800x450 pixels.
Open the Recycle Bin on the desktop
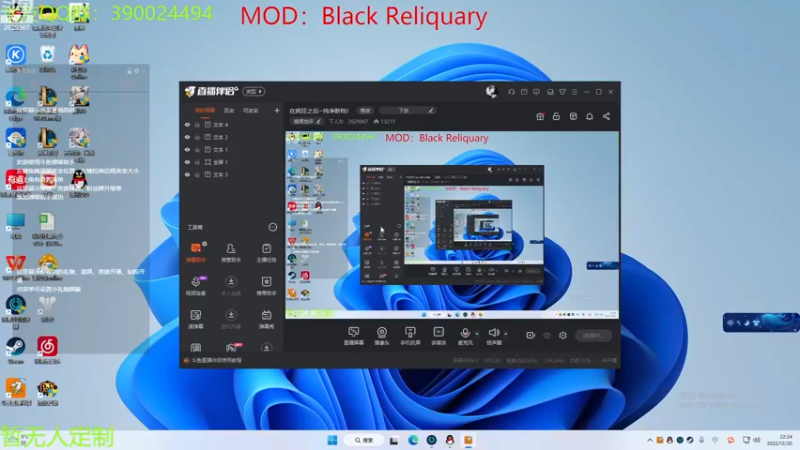pyautogui.click(x=47, y=58)
